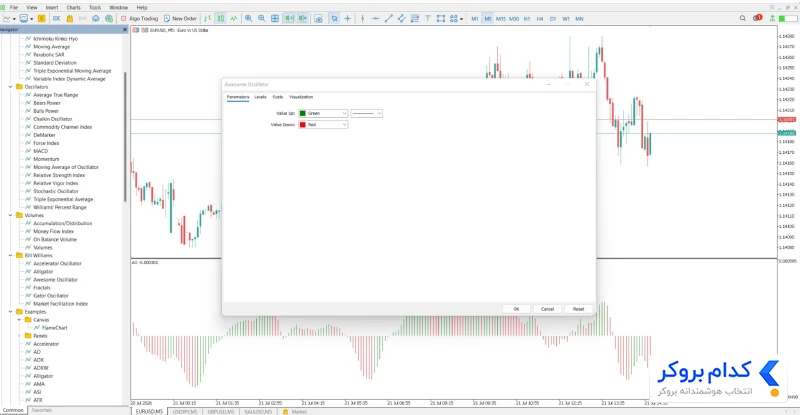Click the zoom out magnifier icon
Image resolution: width=800 pixels, height=415 pixels.
click(x=261, y=18)
